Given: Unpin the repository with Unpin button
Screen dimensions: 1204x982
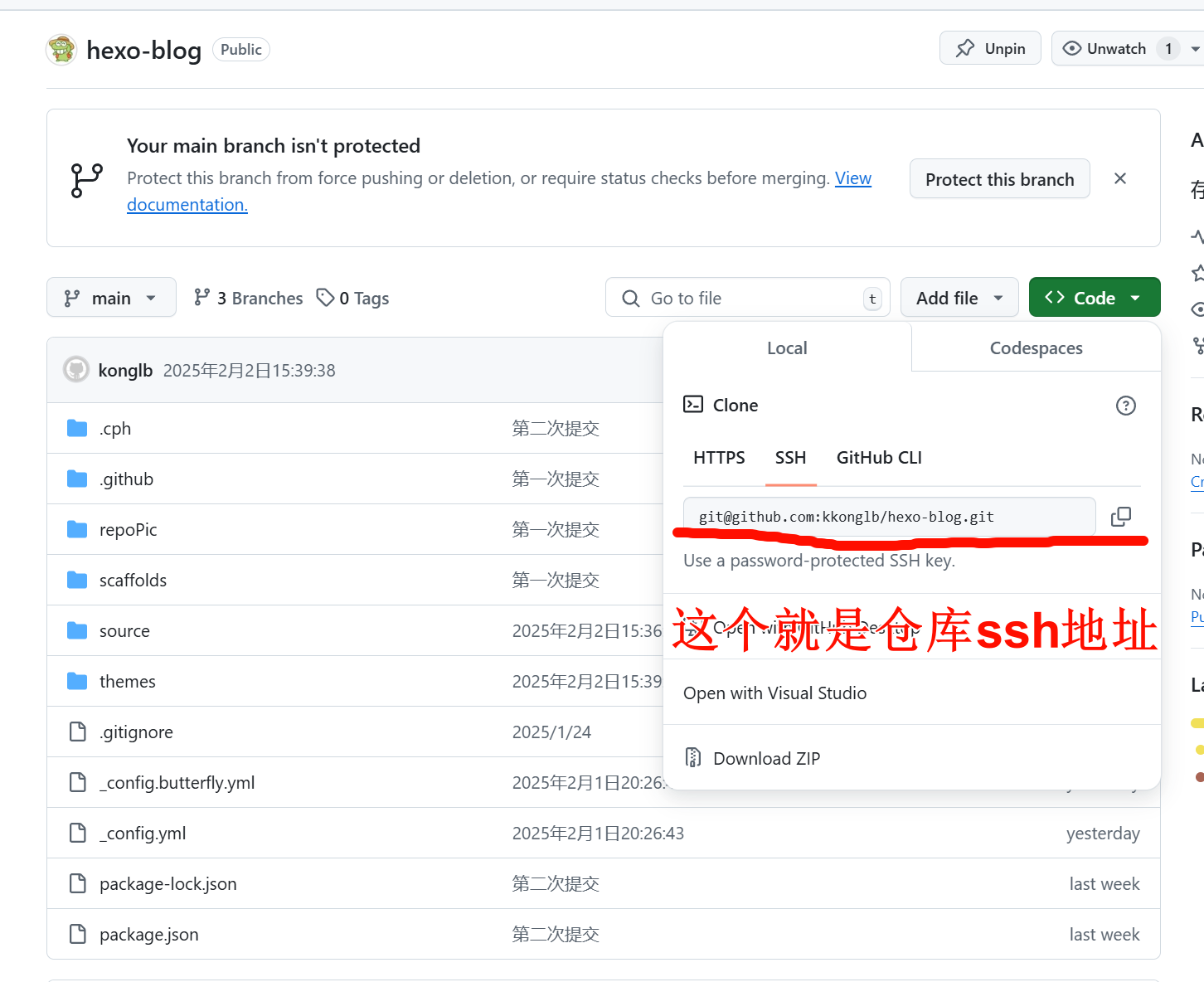Looking at the screenshot, I should (x=990, y=49).
